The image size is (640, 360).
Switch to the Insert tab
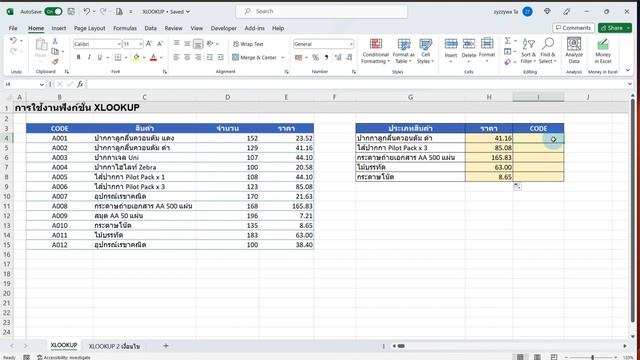click(x=59, y=28)
